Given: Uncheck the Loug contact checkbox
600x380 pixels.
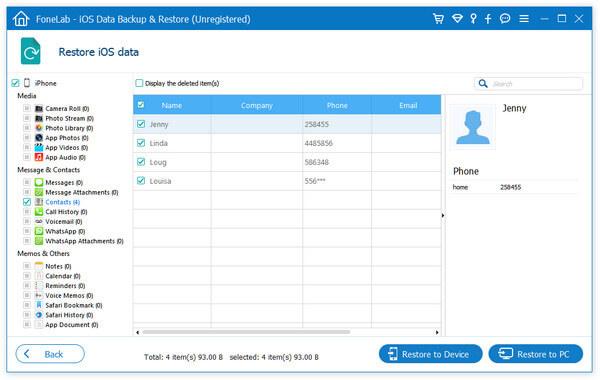Looking at the screenshot, I should coord(141,161).
